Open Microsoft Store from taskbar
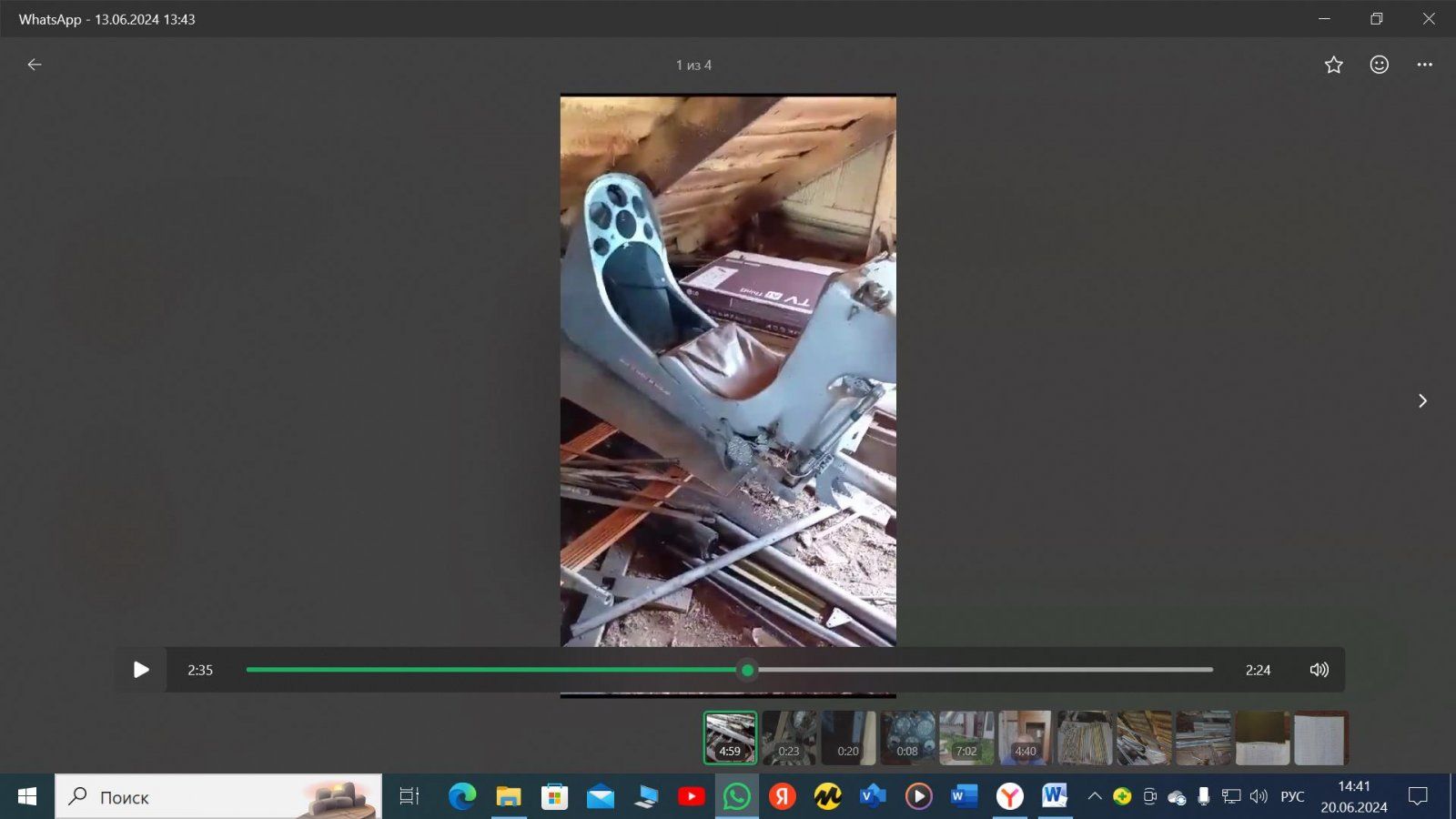 554,796
